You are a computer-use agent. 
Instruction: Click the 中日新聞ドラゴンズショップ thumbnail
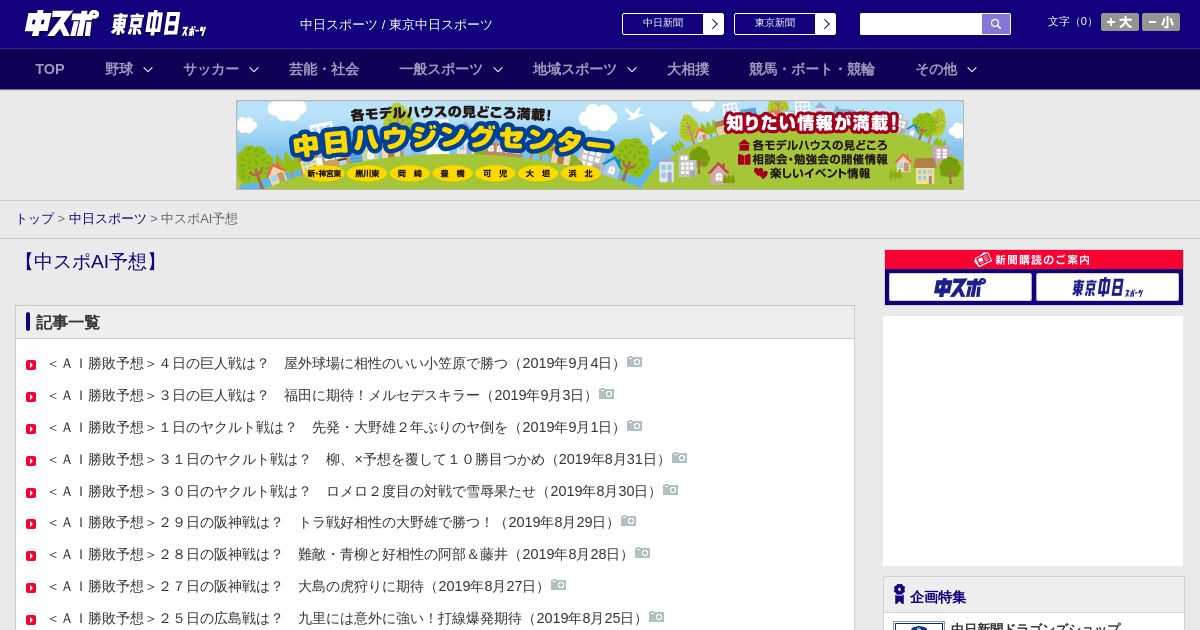tap(919, 626)
